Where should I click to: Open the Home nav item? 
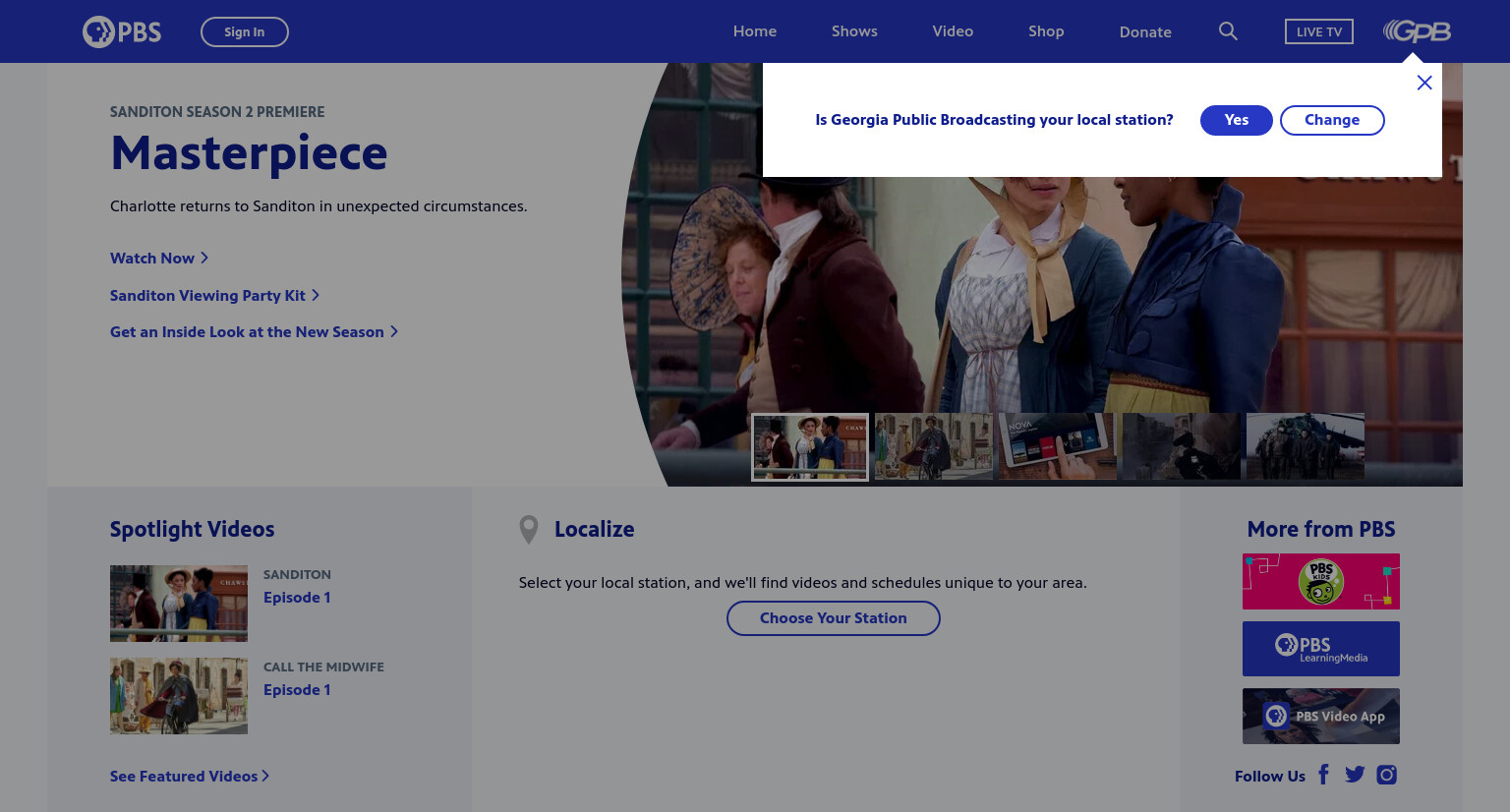[755, 31]
